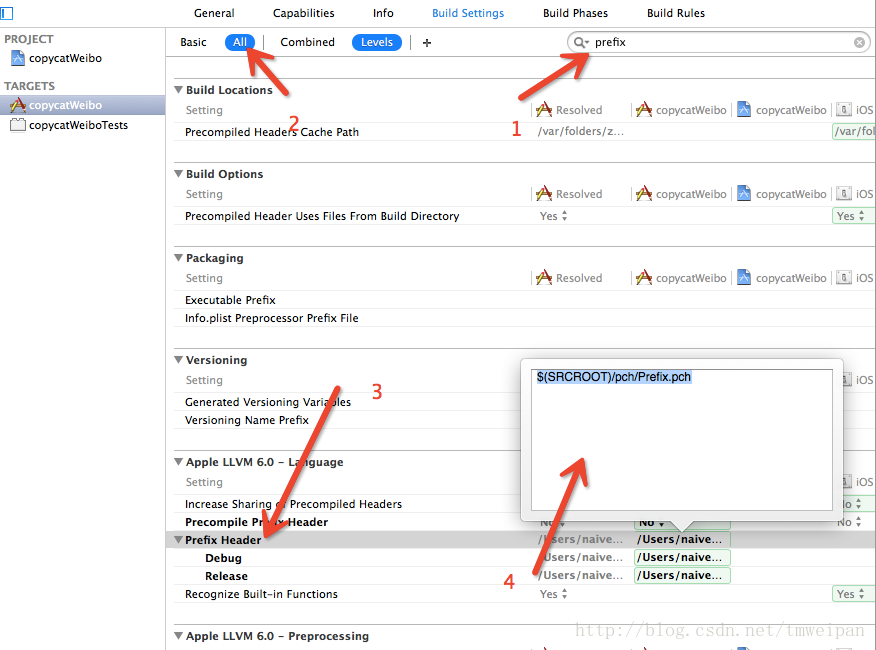Image resolution: width=876 pixels, height=650 pixels.
Task: Click copycatWeibo project column icon in Build Locations
Action: pos(744,110)
